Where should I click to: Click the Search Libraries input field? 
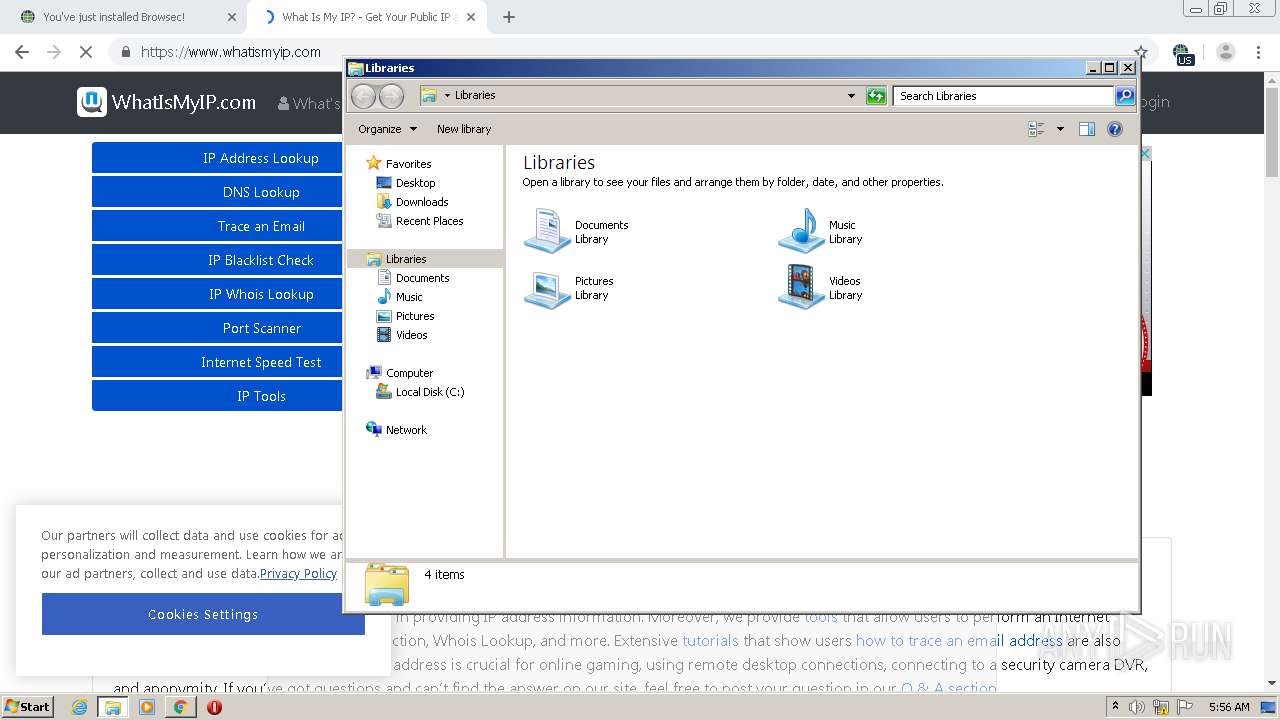[x=1003, y=96]
